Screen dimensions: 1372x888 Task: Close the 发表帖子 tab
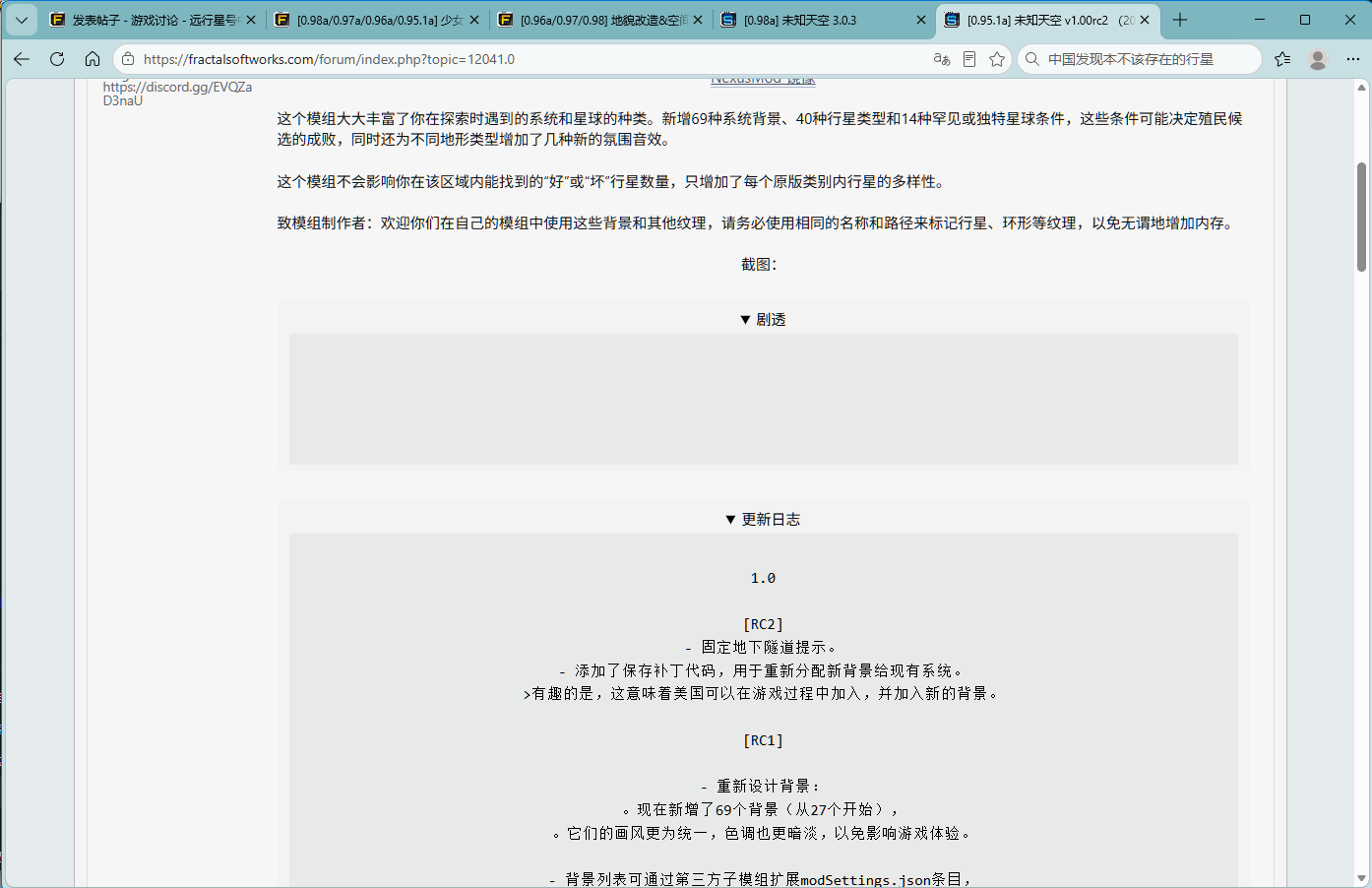click(251, 20)
